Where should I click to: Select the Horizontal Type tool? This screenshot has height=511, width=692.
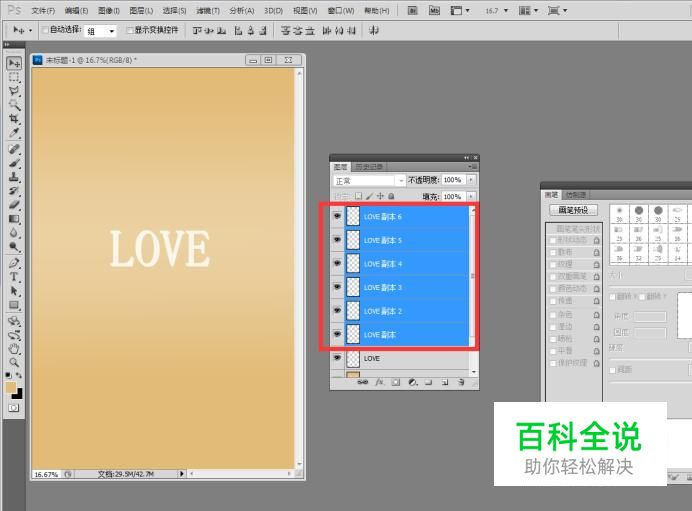pyautogui.click(x=14, y=277)
